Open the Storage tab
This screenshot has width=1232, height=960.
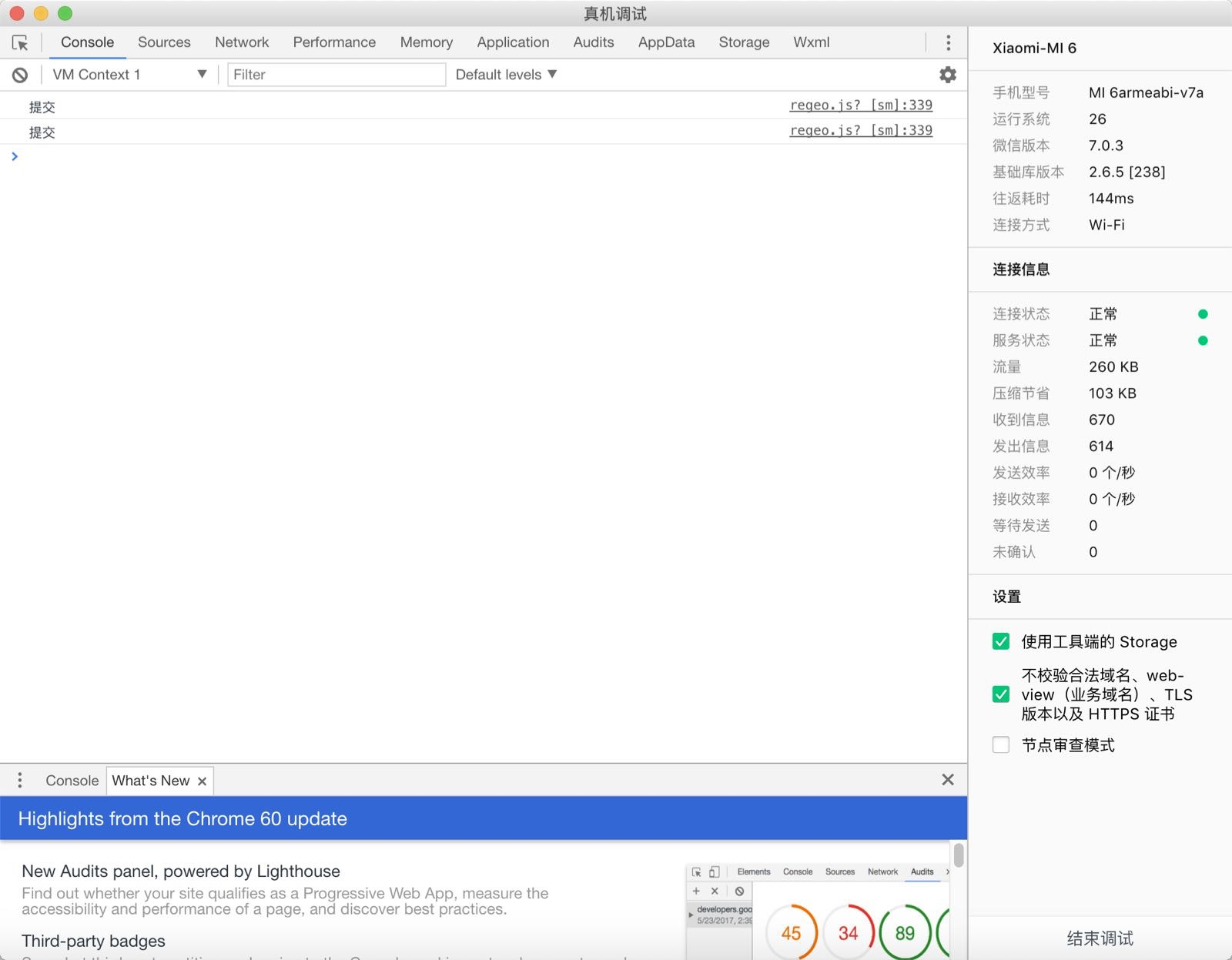pyautogui.click(x=744, y=42)
